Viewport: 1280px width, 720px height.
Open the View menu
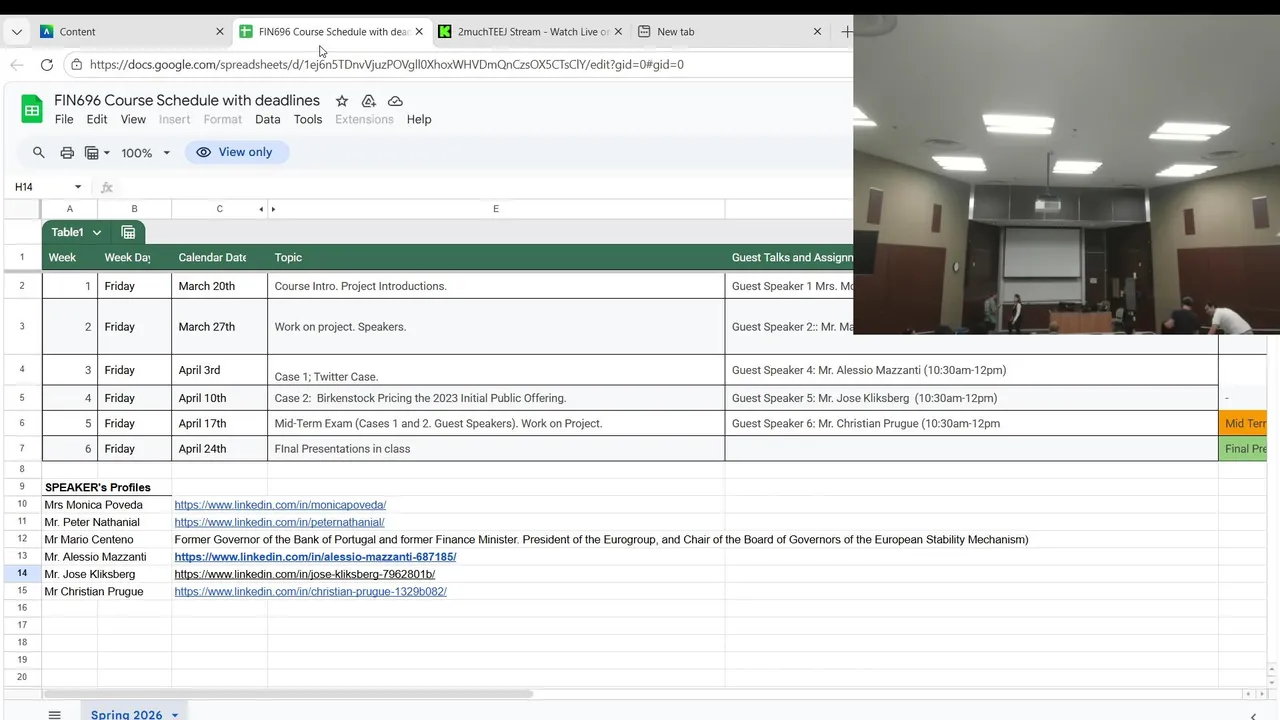point(133,119)
